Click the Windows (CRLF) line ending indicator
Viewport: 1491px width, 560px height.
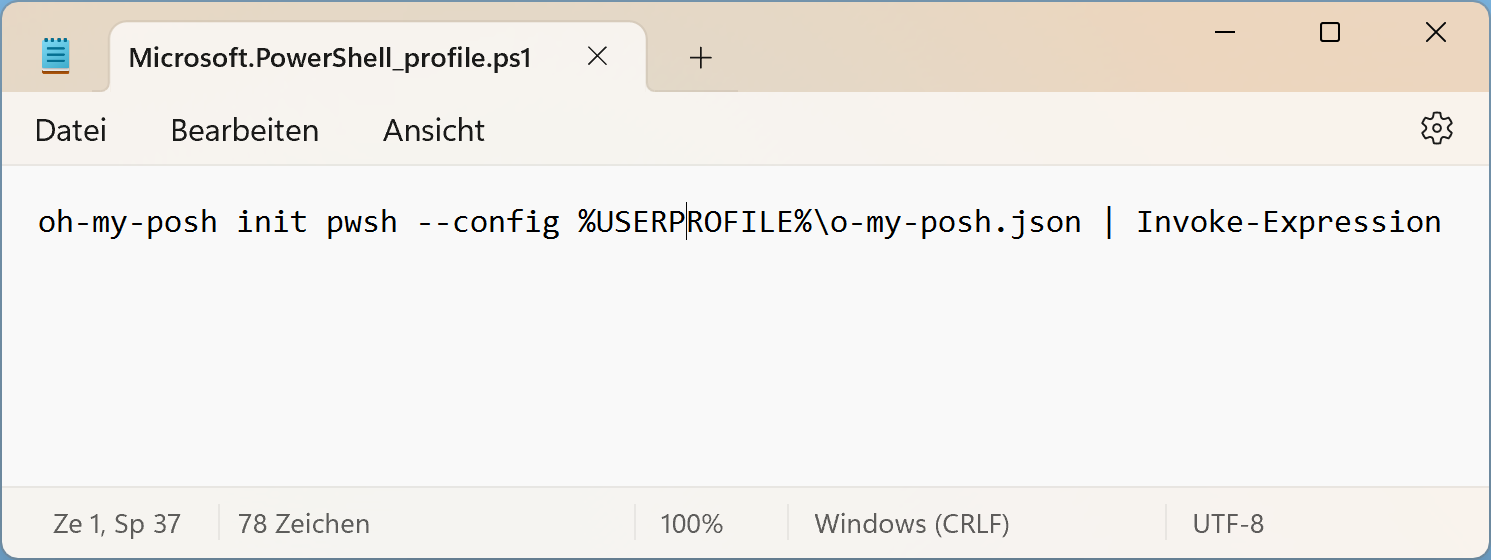click(x=911, y=523)
